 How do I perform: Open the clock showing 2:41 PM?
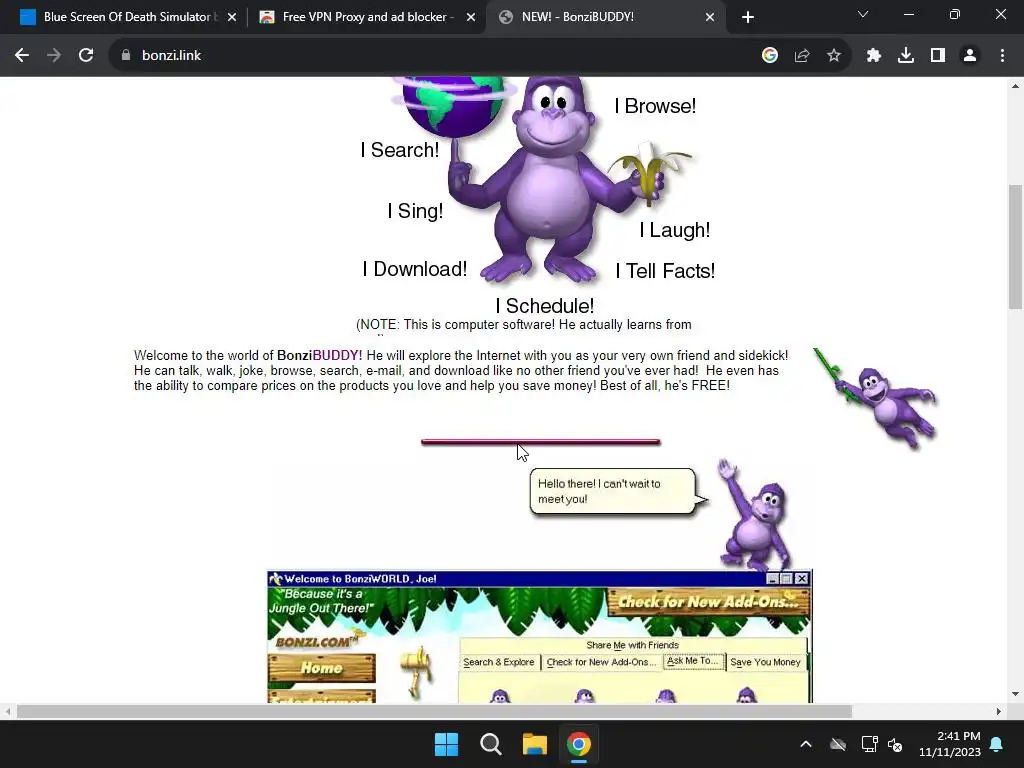coord(950,744)
